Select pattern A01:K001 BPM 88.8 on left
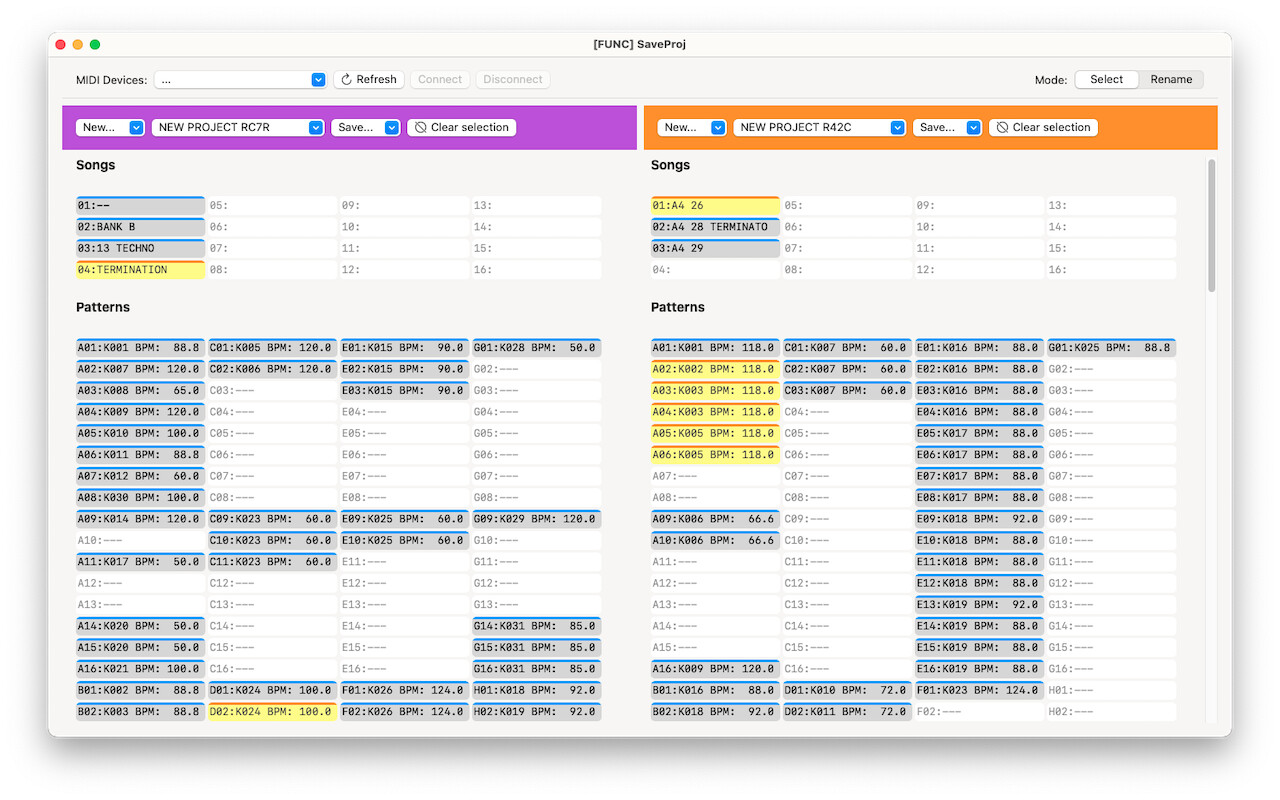Image resolution: width=1280 pixels, height=800 pixels. (140, 348)
